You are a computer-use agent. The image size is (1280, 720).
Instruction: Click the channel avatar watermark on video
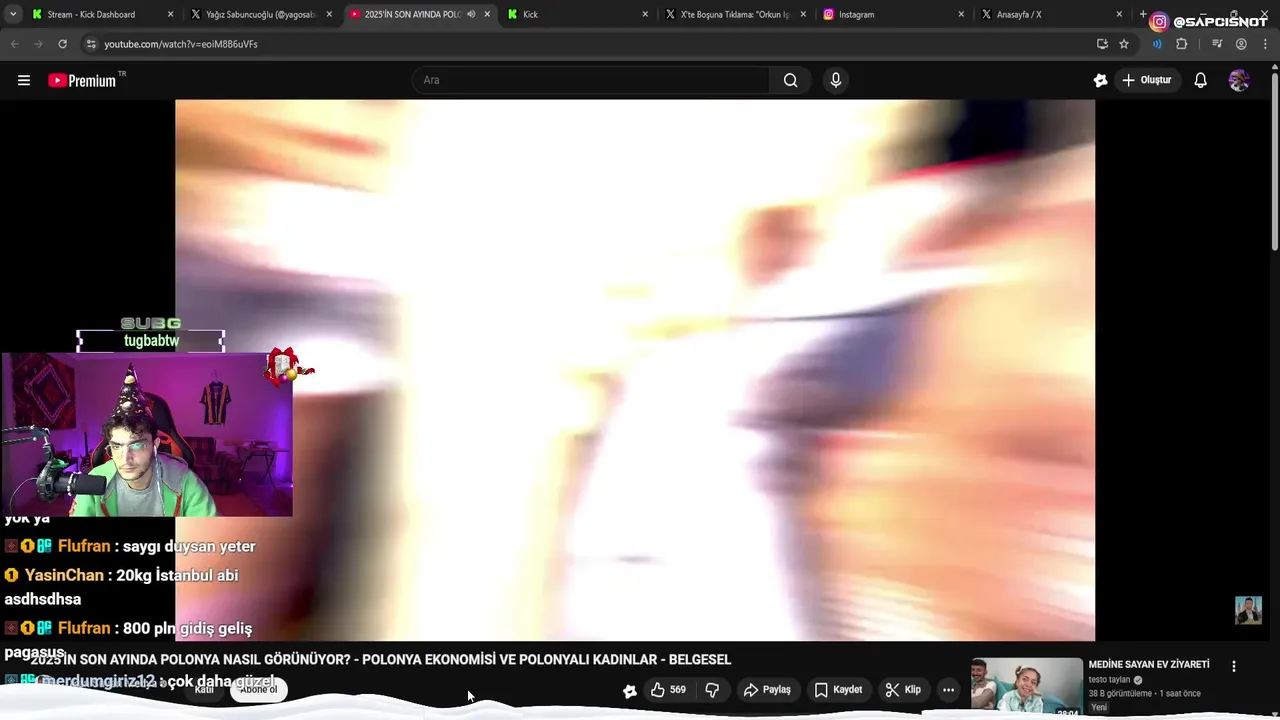click(x=1248, y=610)
